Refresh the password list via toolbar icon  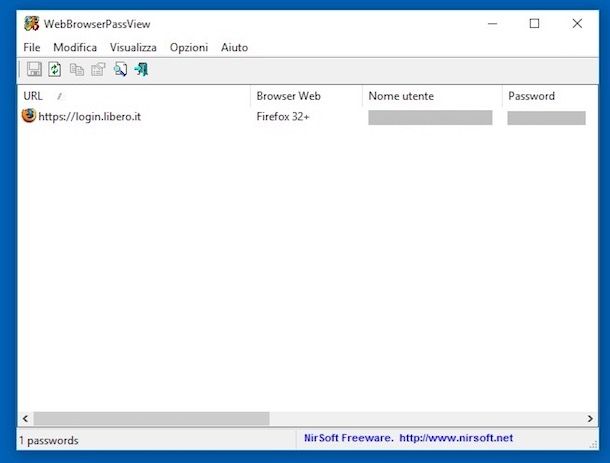click(x=54, y=69)
